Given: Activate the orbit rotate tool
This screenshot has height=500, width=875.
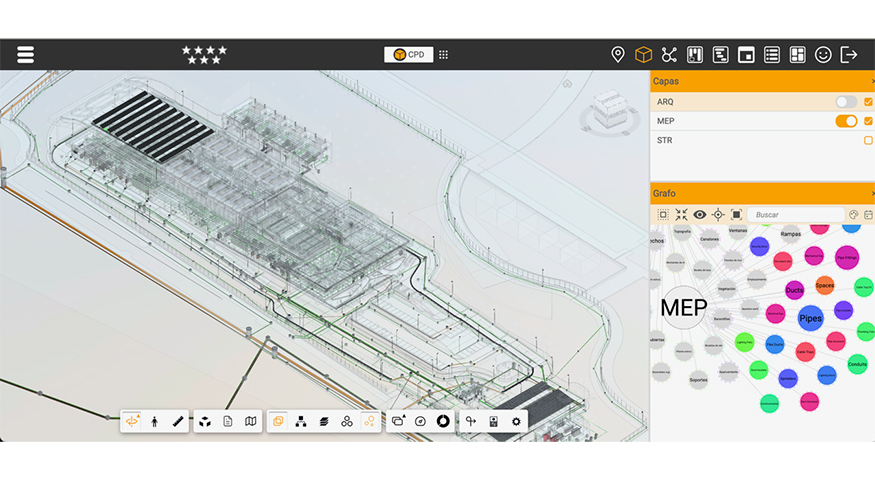Looking at the screenshot, I should pos(132,421).
